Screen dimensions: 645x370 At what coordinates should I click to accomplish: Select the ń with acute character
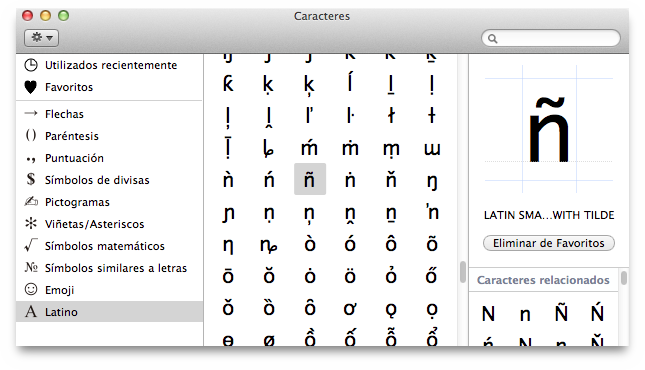coord(269,179)
